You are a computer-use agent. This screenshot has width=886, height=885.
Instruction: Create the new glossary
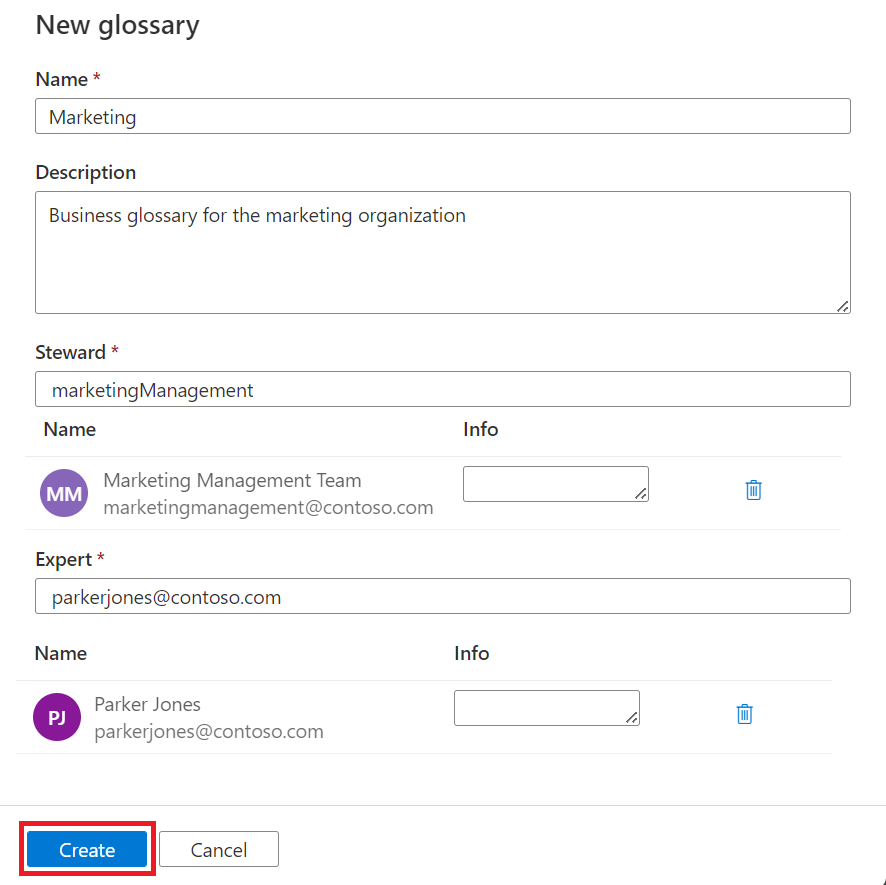point(87,850)
